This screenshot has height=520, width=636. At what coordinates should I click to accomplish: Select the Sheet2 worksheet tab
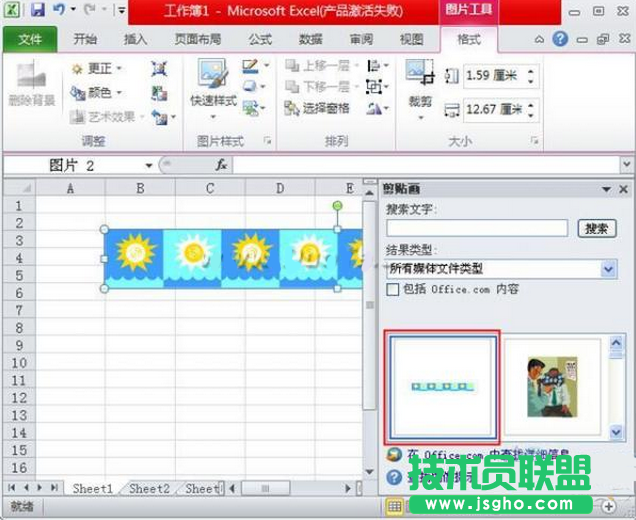pyautogui.click(x=149, y=488)
